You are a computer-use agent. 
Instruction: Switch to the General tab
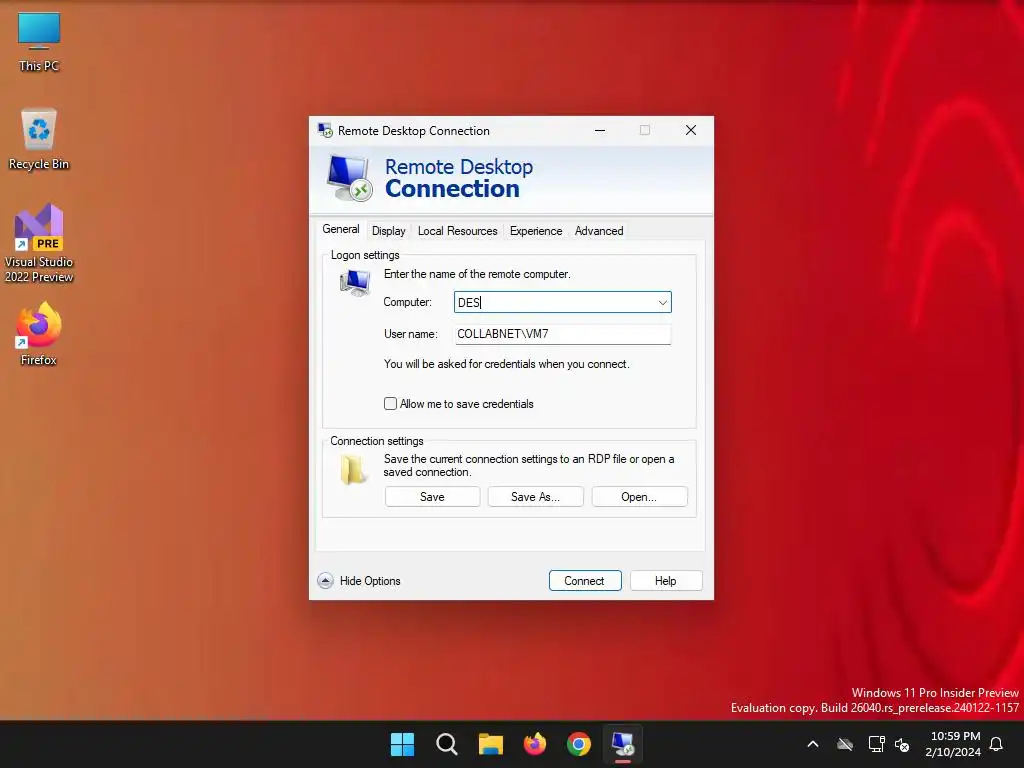(x=341, y=229)
